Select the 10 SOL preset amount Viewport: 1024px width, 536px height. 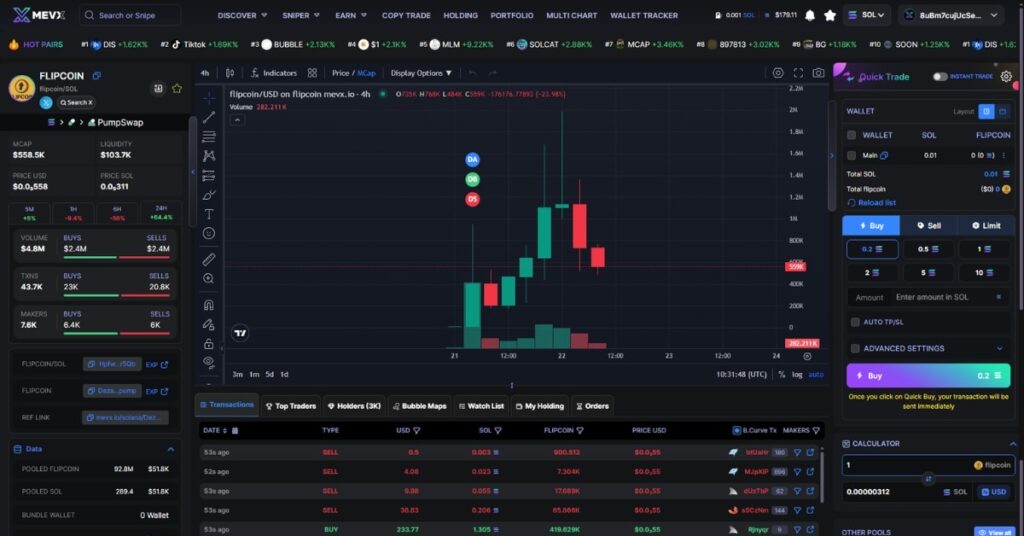(x=984, y=272)
